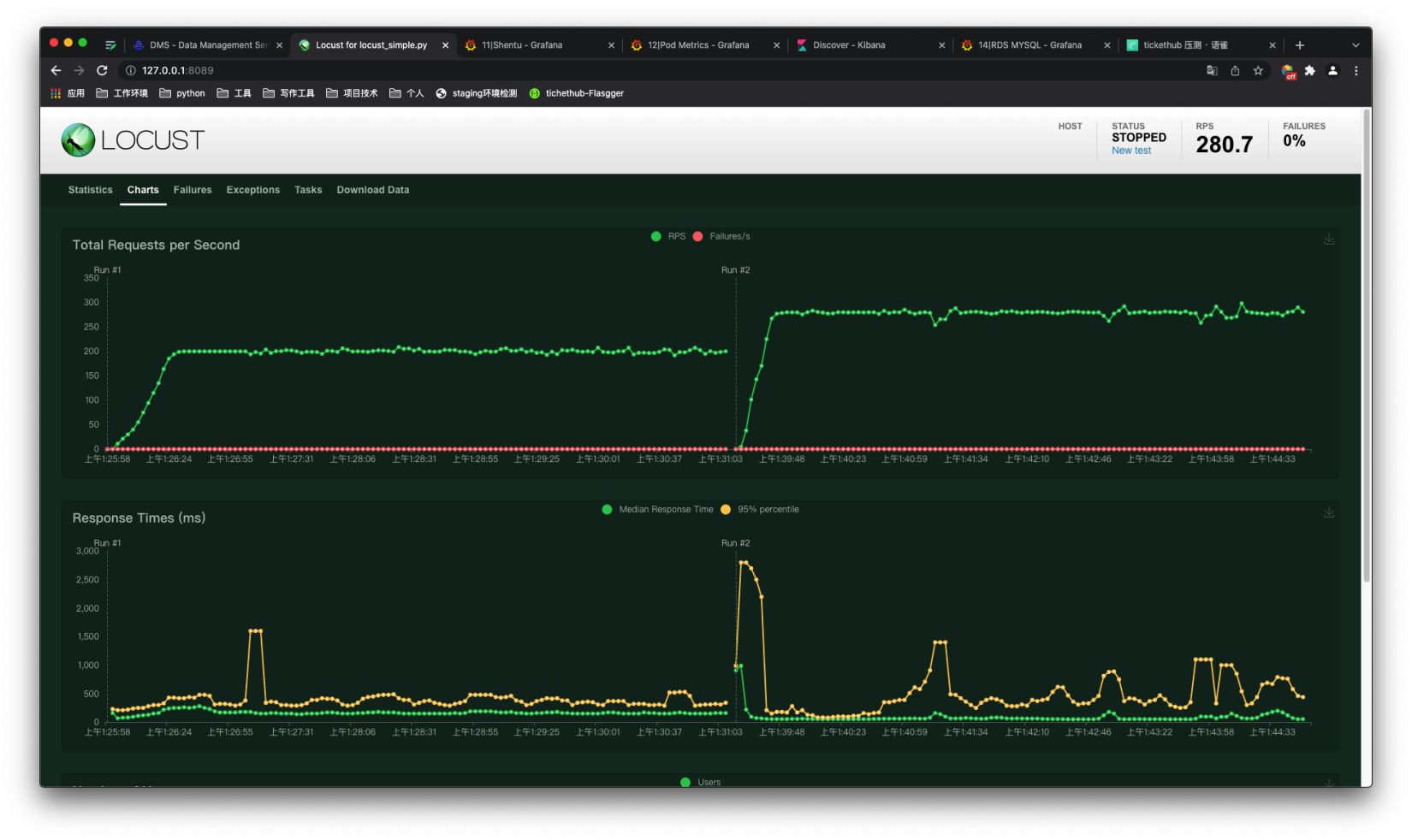Click the Run #2 marker in RPS chart
The image size is (1412, 840).
(x=735, y=269)
